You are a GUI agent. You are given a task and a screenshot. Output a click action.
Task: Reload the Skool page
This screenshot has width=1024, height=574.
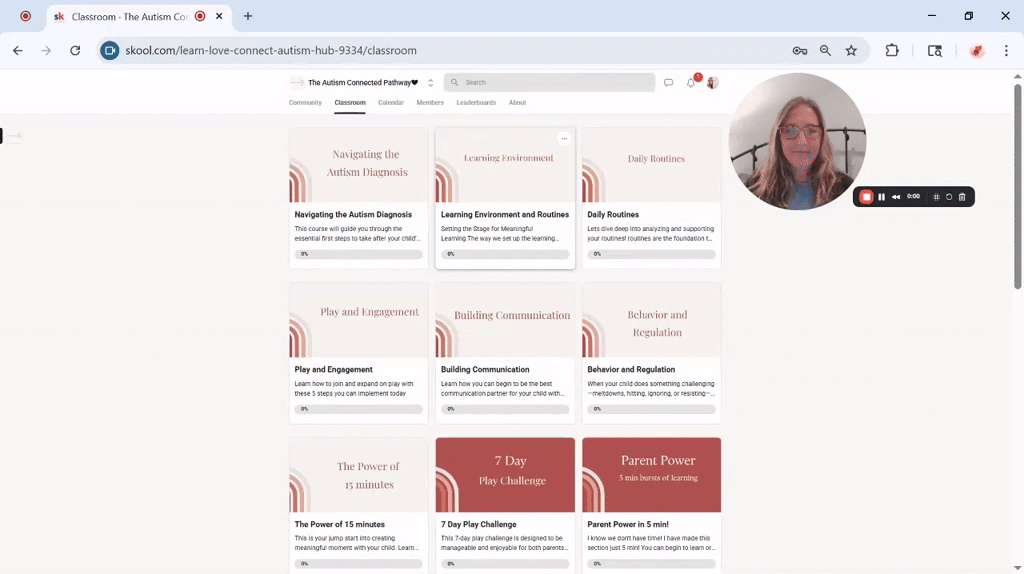(75, 50)
